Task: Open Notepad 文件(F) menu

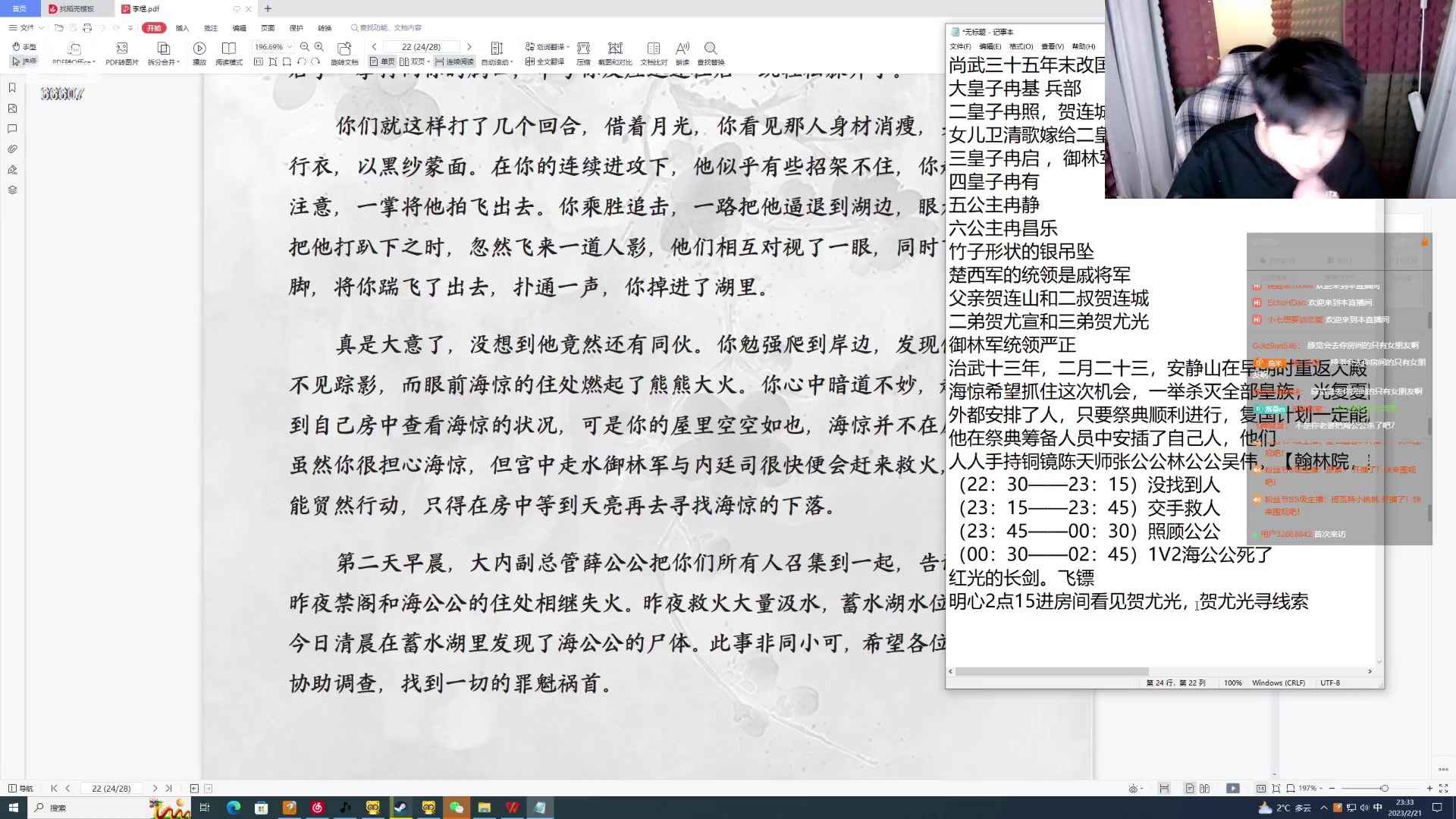Action: click(x=960, y=46)
